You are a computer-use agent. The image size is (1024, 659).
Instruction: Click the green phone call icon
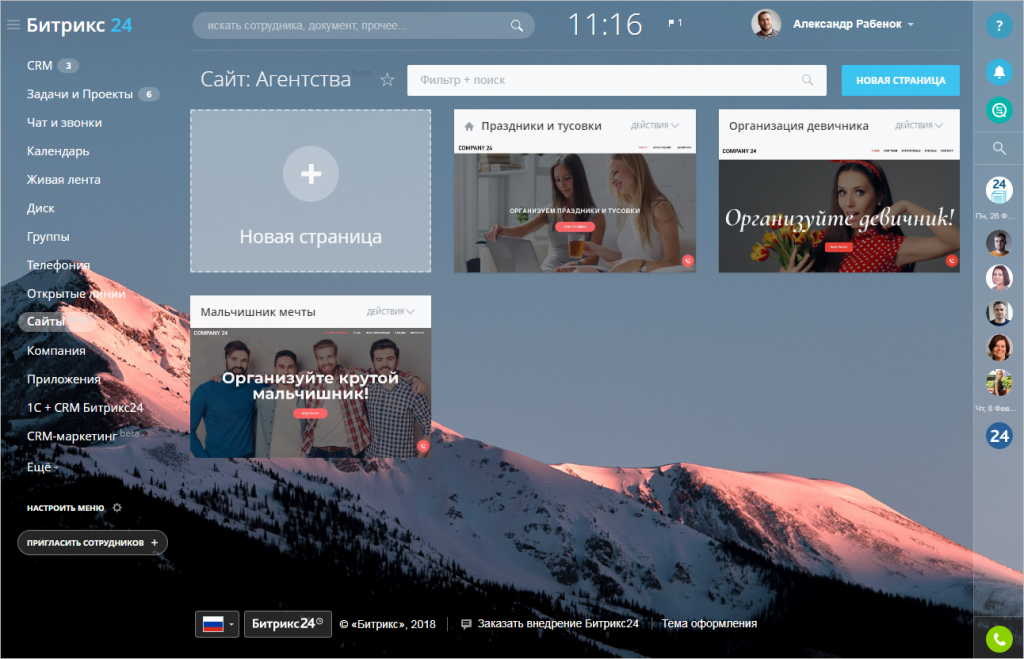[998, 637]
